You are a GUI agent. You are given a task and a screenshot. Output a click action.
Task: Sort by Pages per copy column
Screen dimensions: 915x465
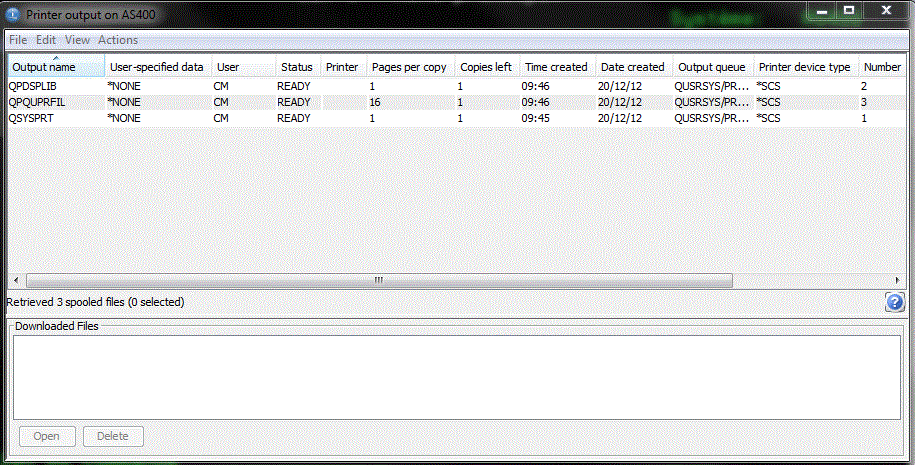point(409,67)
